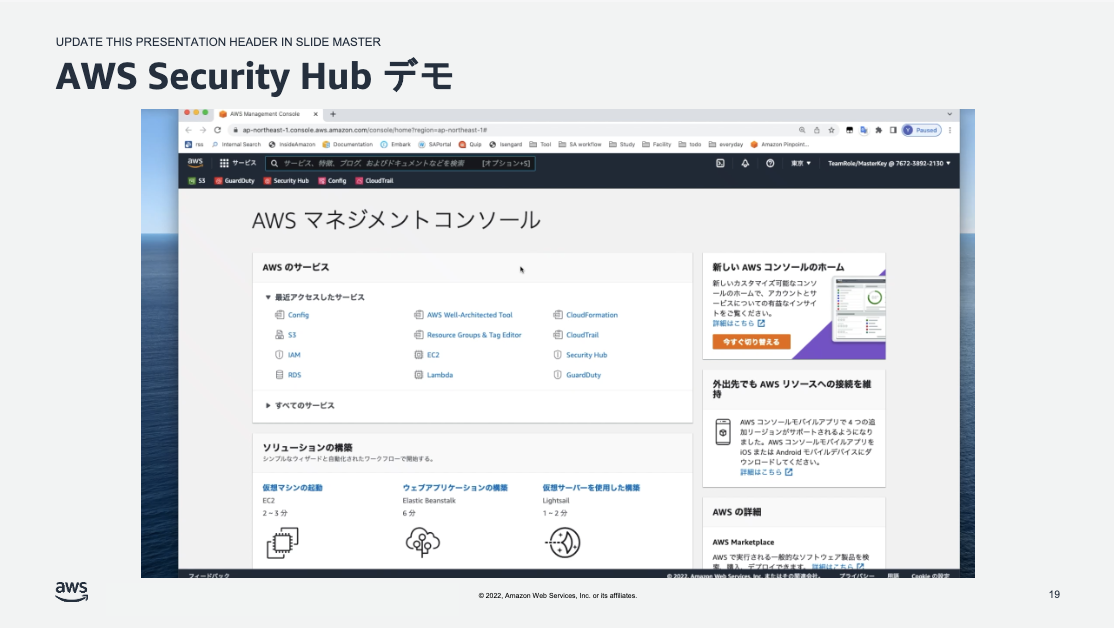The width and height of the screenshot is (1114, 628).
Task: Click the EC2 virtual machine launch icon
Action: [282, 543]
